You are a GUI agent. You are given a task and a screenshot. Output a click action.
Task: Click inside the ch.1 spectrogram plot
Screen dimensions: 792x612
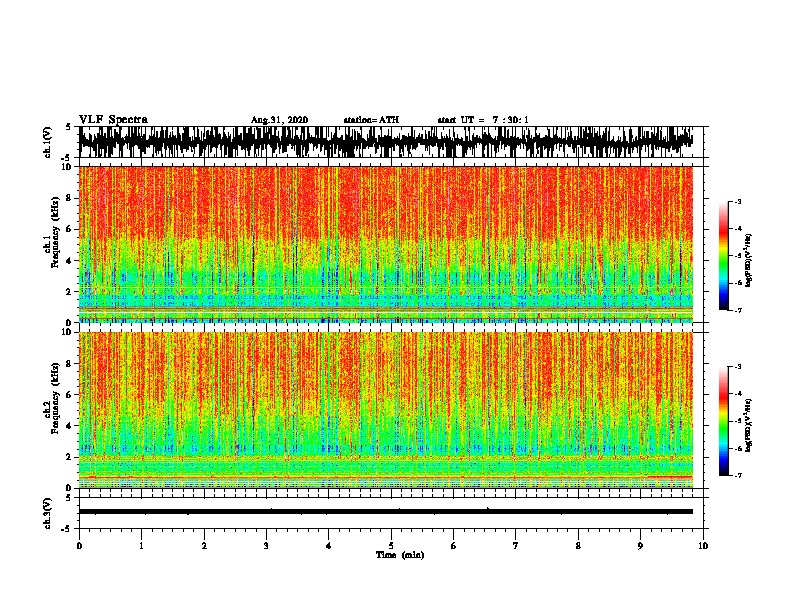click(x=385, y=244)
